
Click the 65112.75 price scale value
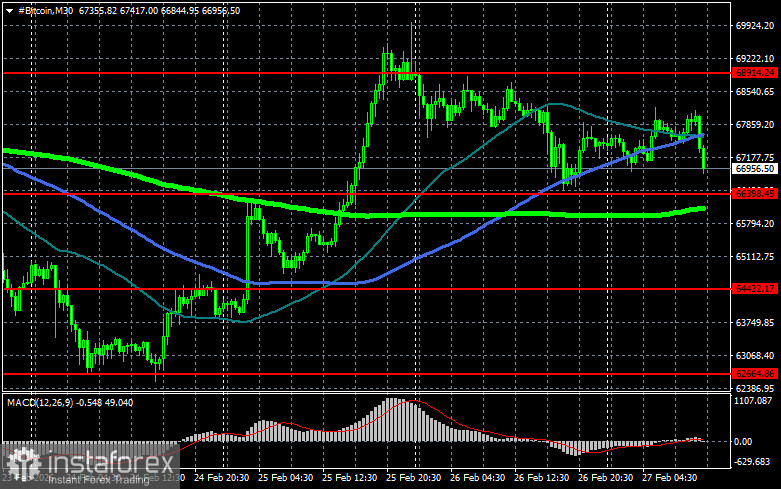point(755,256)
